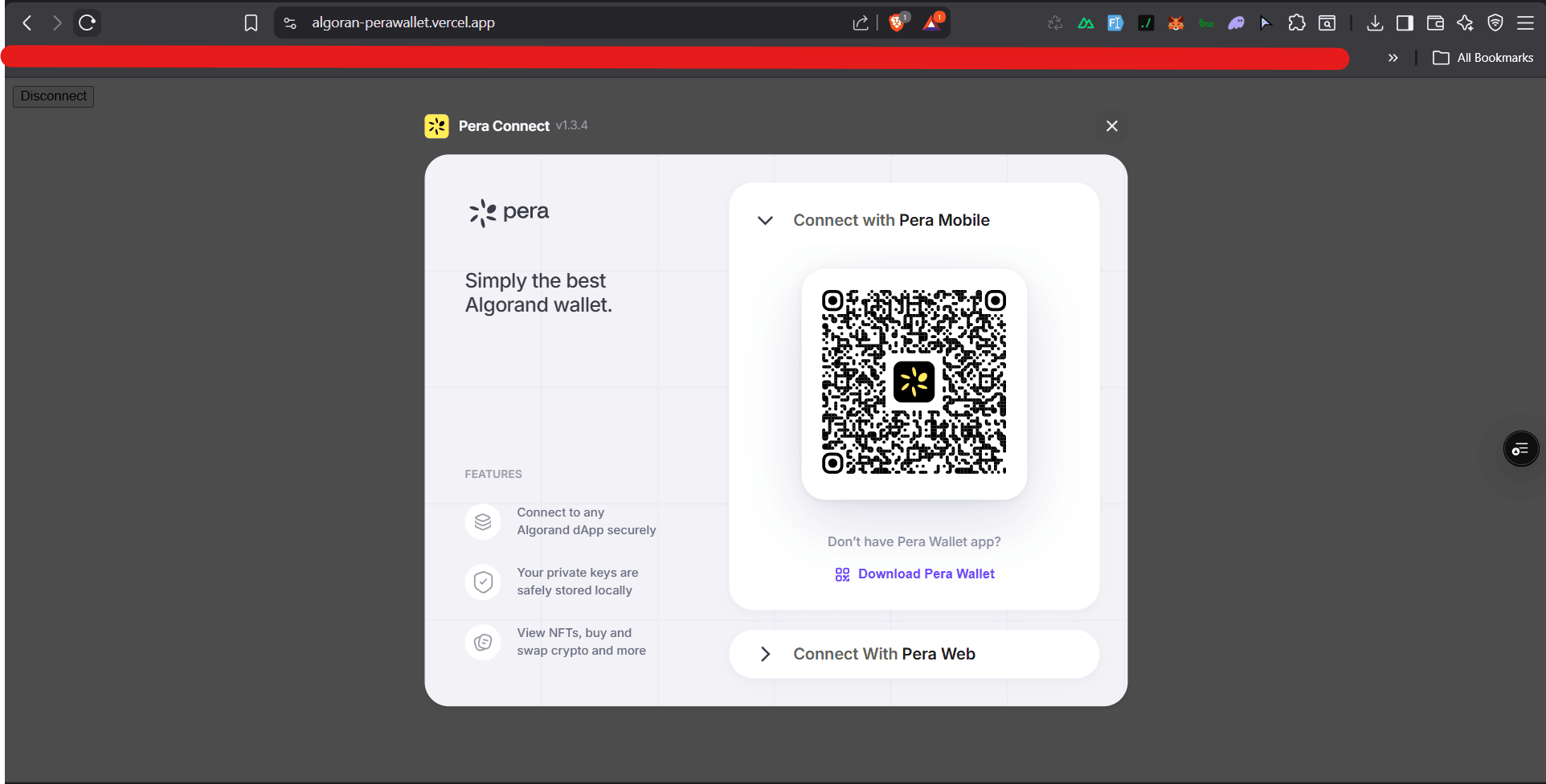
Task: Expand the Connect With Pera Web option
Action: [x=914, y=654]
